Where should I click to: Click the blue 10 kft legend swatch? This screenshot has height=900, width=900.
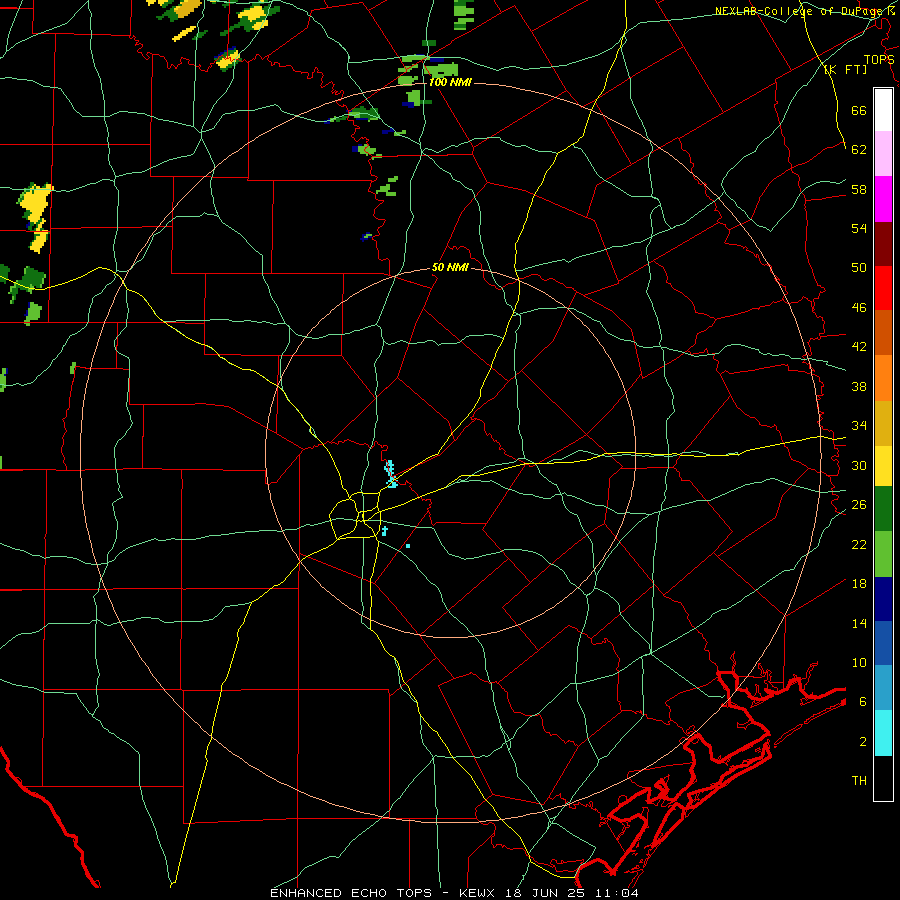pyautogui.click(x=883, y=643)
